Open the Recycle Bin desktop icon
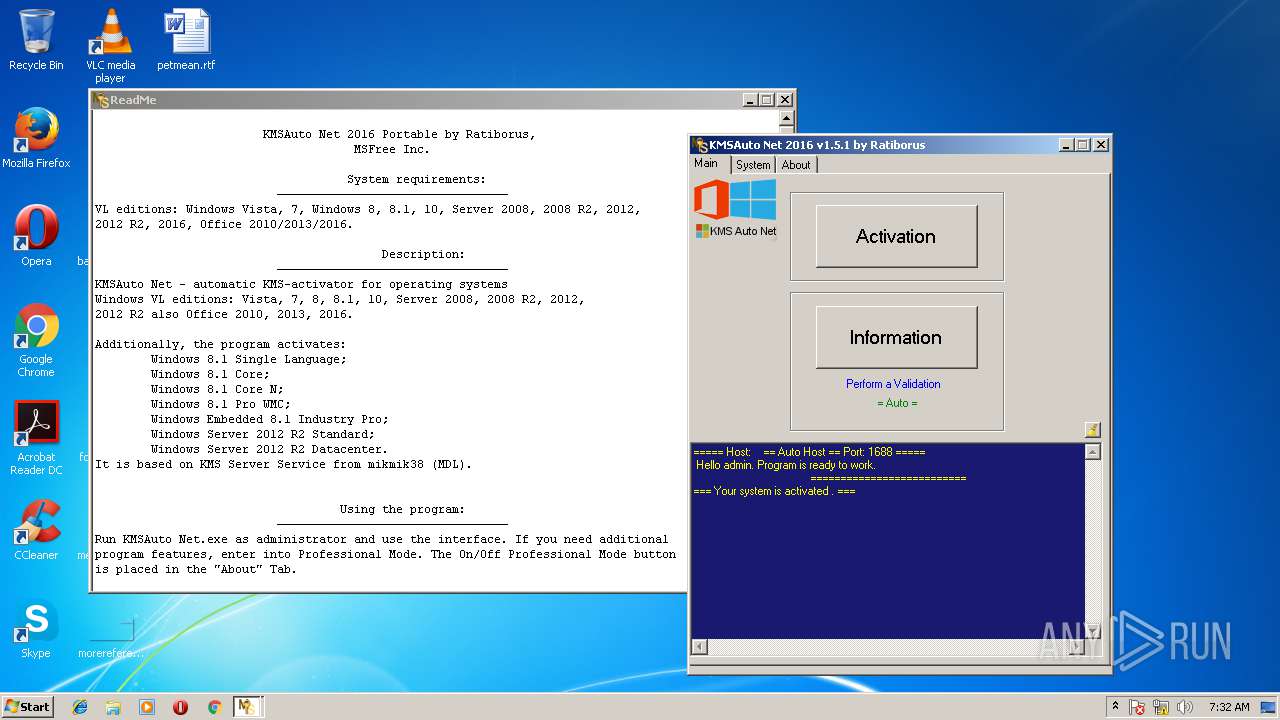The image size is (1280, 720). coord(36,41)
